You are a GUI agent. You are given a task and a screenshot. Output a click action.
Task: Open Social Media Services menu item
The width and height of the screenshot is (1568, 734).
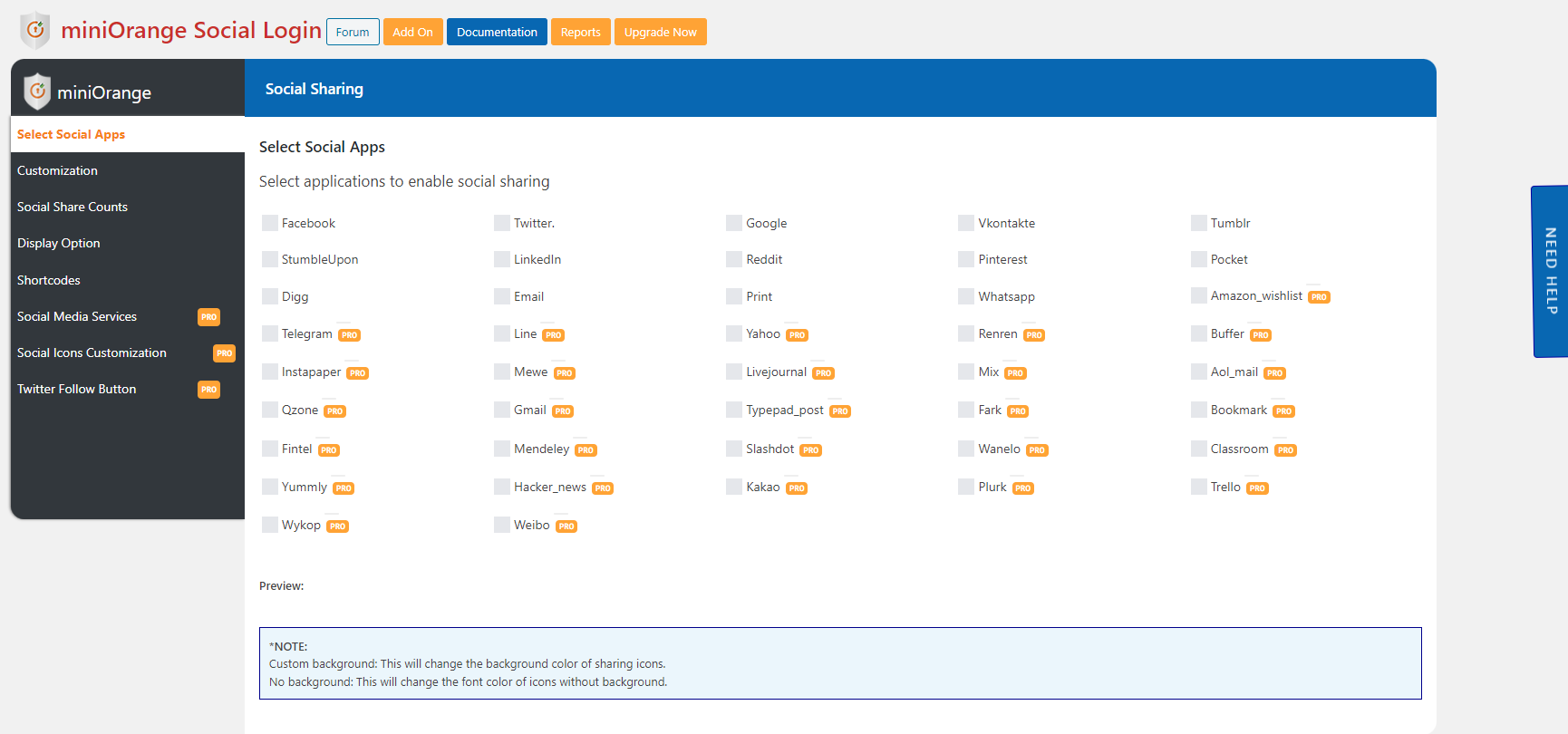point(128,316)
